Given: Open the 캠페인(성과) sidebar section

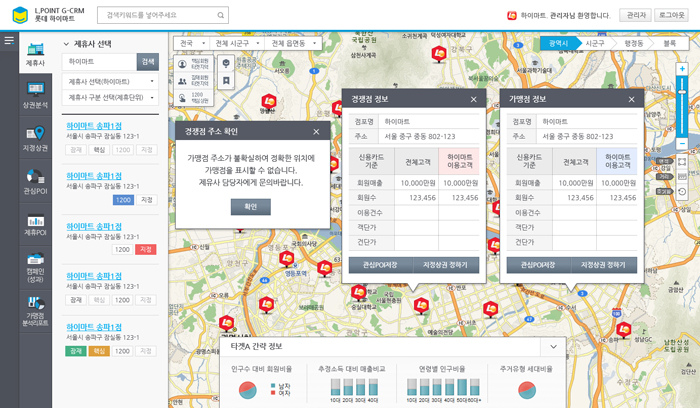Looking at the screenshot, I should [35, 267].
